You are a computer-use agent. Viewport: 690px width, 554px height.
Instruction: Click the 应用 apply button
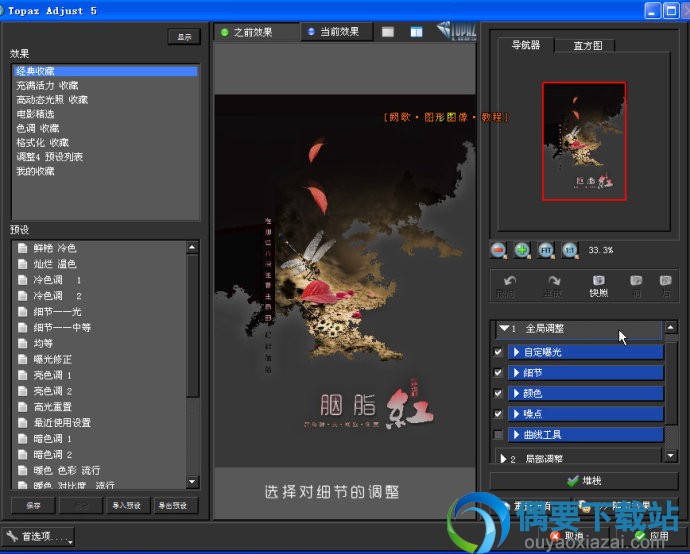pyautogui.click(x=653, y=536)
